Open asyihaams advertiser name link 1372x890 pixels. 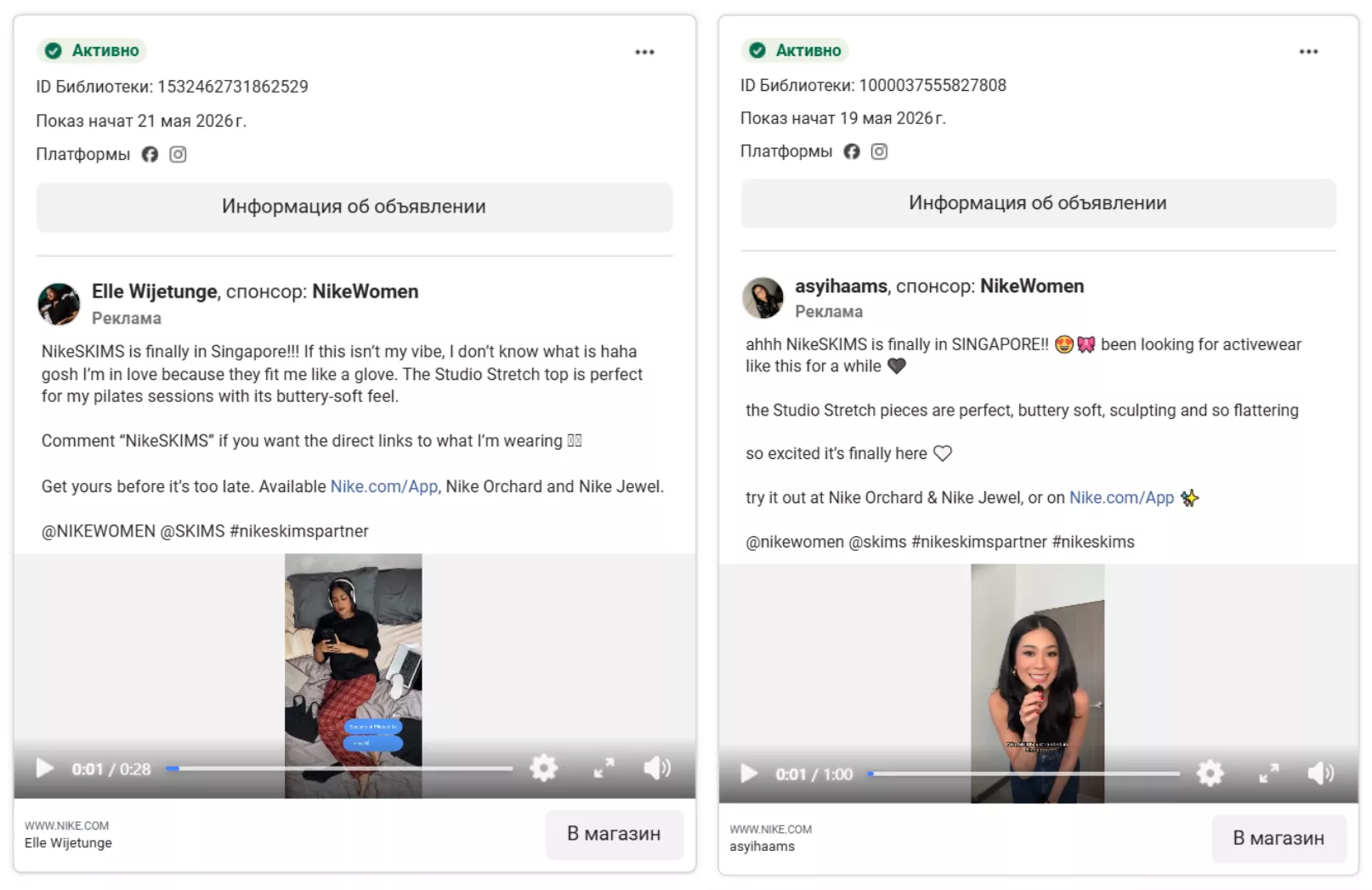click(842, 286)
